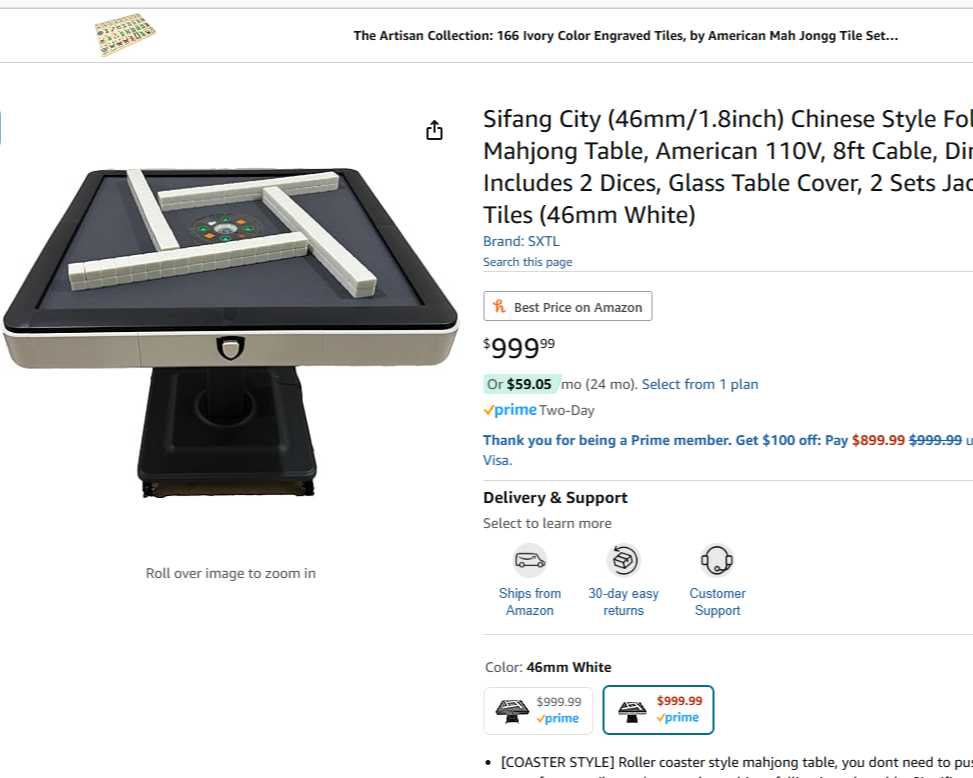Click the $999.99 product price
The height and width of the screenshot is (778, 973).
519,348
